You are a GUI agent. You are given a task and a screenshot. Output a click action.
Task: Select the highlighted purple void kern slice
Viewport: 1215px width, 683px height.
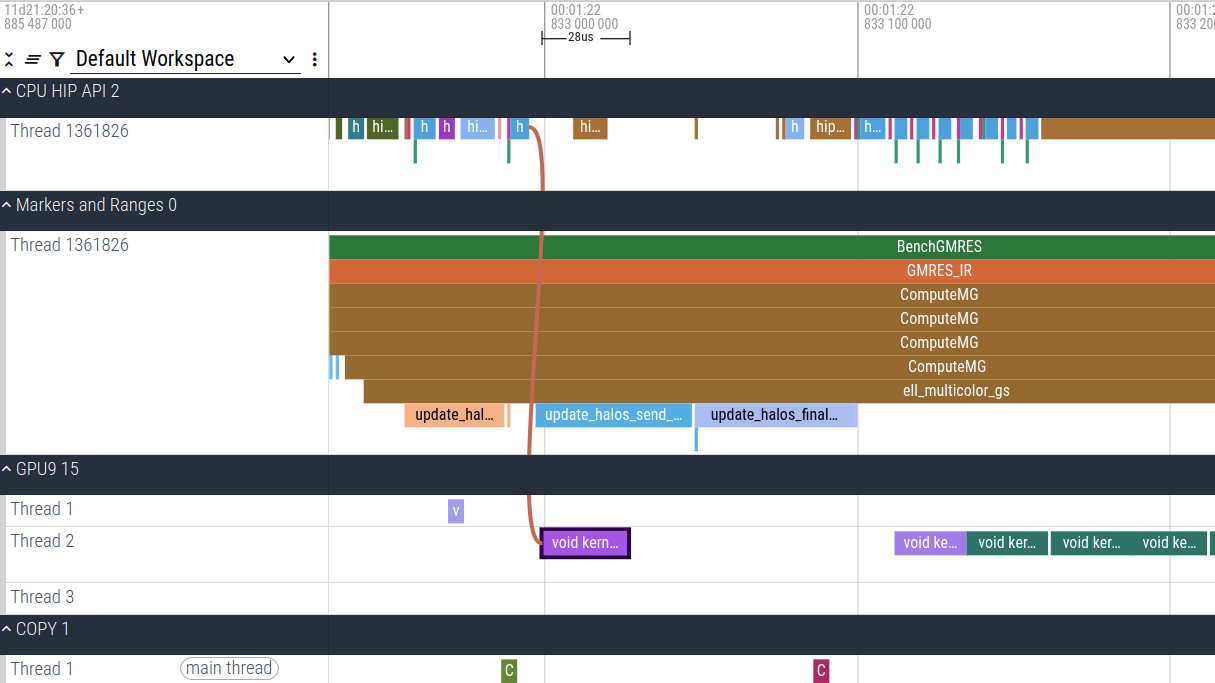click(x=585, y=544)
